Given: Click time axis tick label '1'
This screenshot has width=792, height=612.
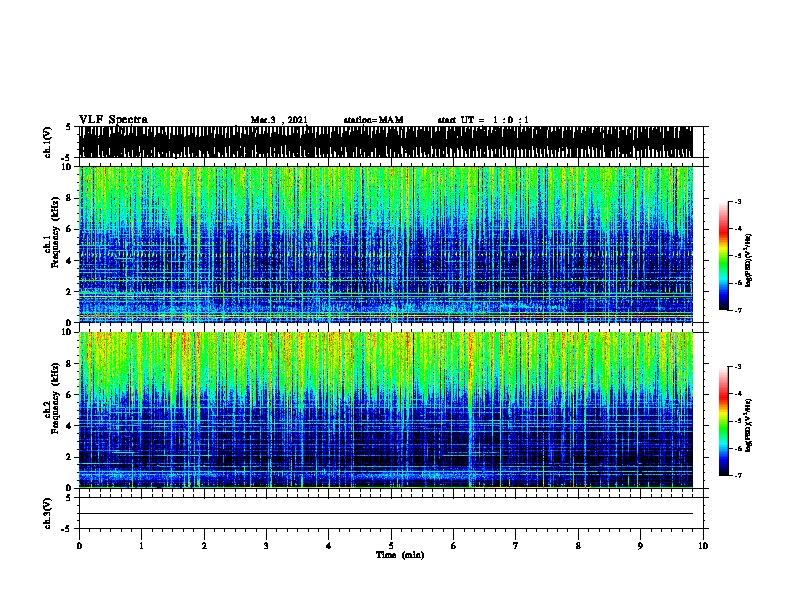Looking at the screenshot, I should click(x=141, y=545).
